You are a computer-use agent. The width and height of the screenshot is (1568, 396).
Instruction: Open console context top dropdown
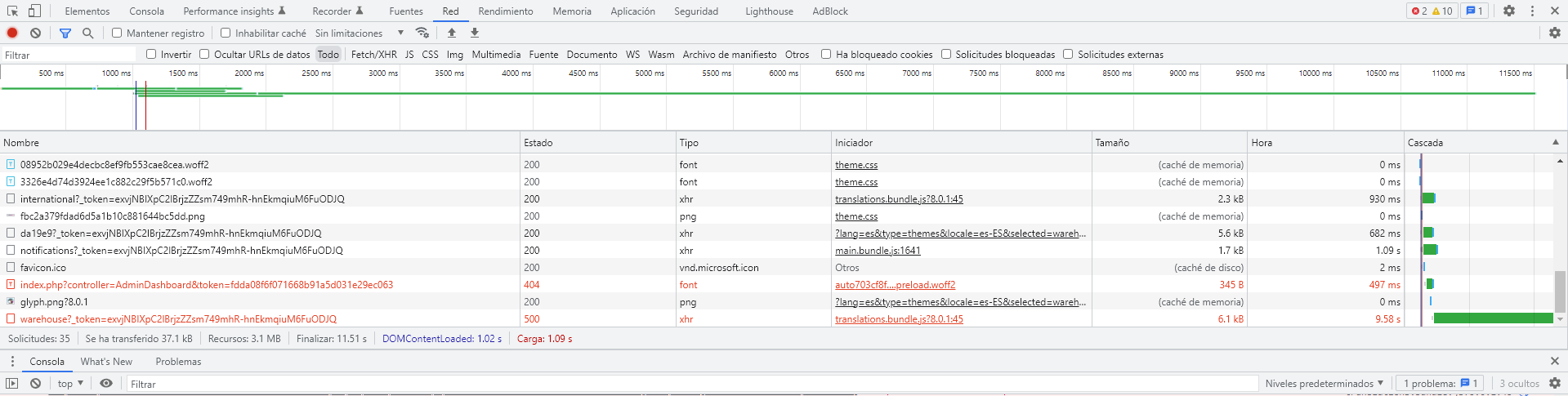[70, 383]
